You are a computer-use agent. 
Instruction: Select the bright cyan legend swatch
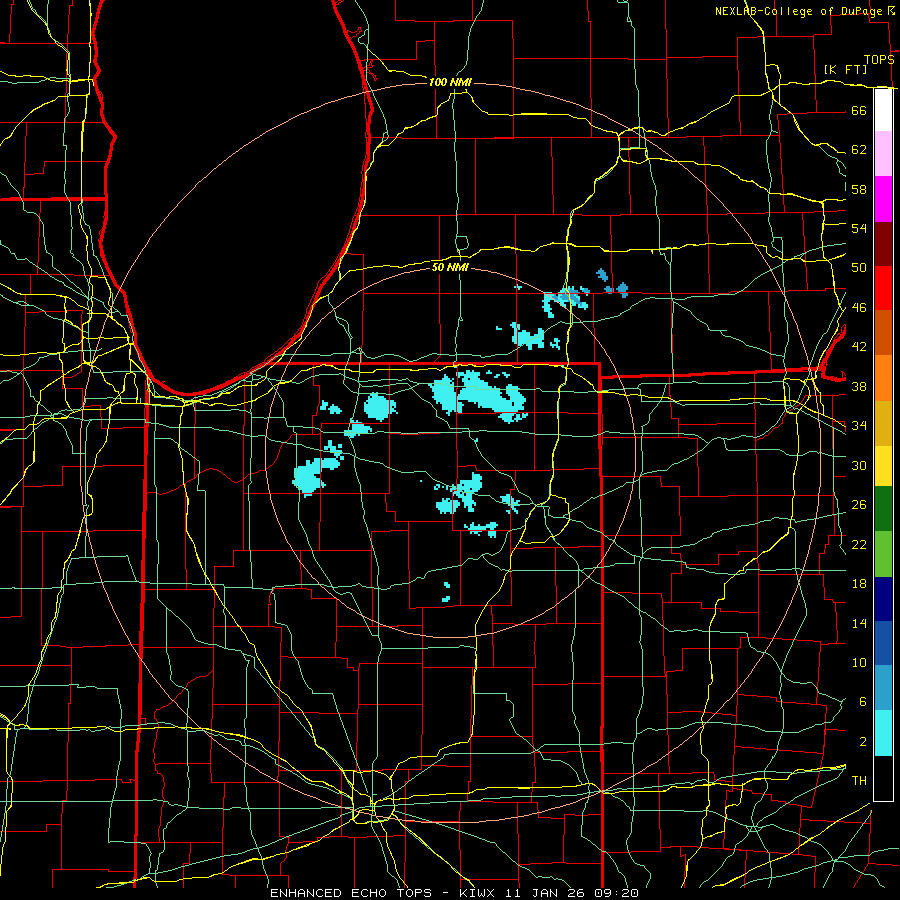[x=883, y=733]
